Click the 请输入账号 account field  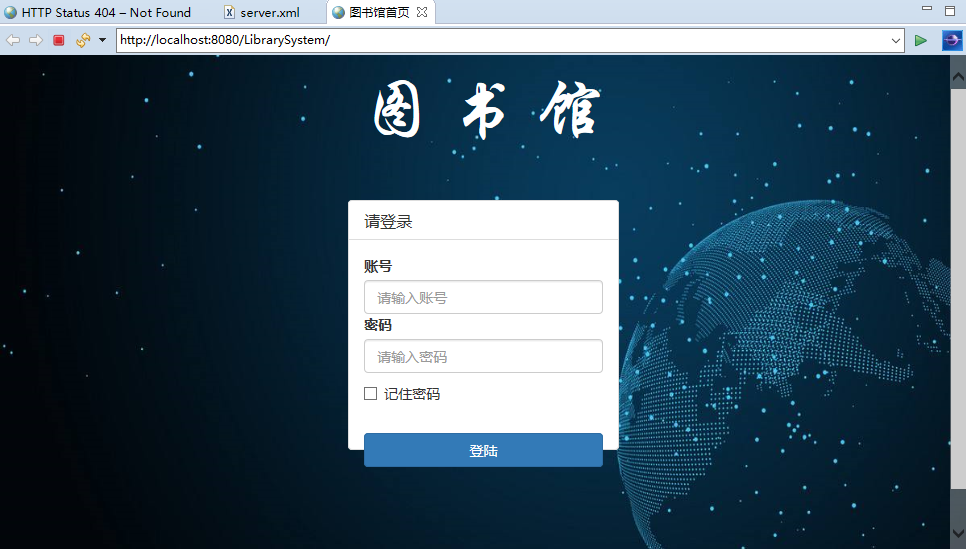[483, 297]
